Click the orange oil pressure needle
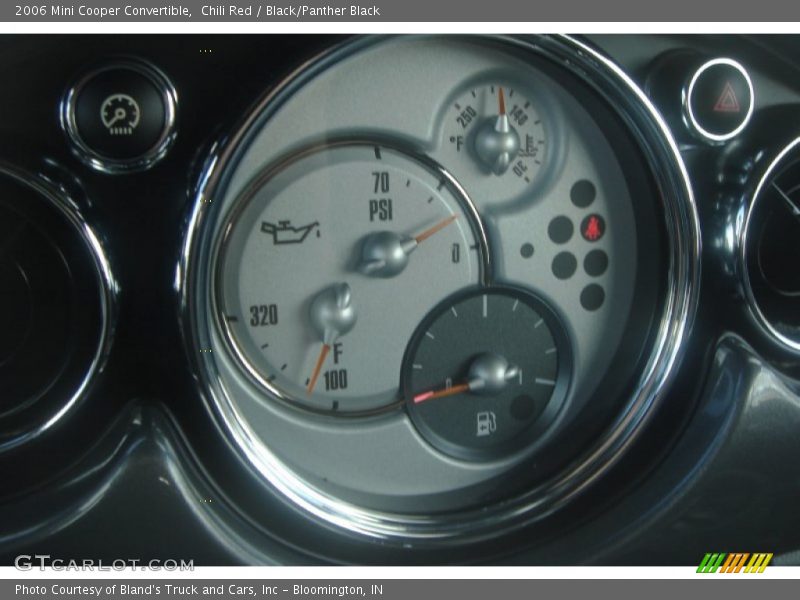 (x=435, y=229)
